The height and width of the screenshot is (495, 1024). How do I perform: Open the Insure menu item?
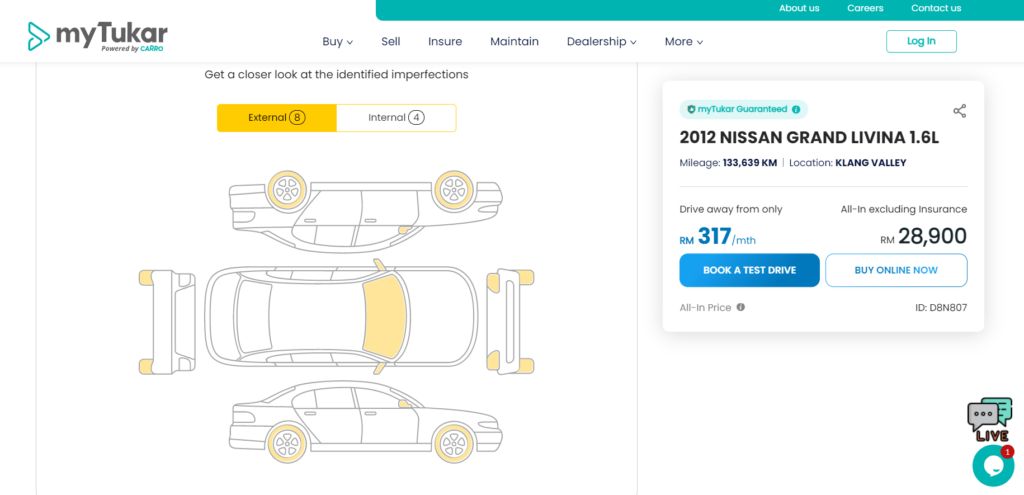click(445, 41)
